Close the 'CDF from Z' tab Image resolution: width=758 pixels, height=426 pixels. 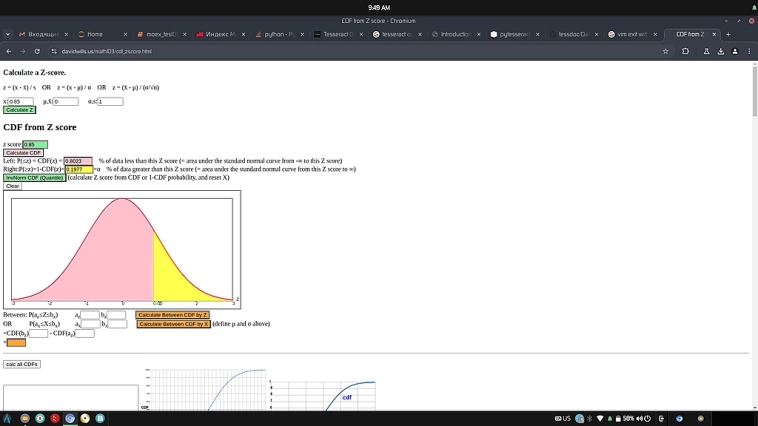[715, 34]
